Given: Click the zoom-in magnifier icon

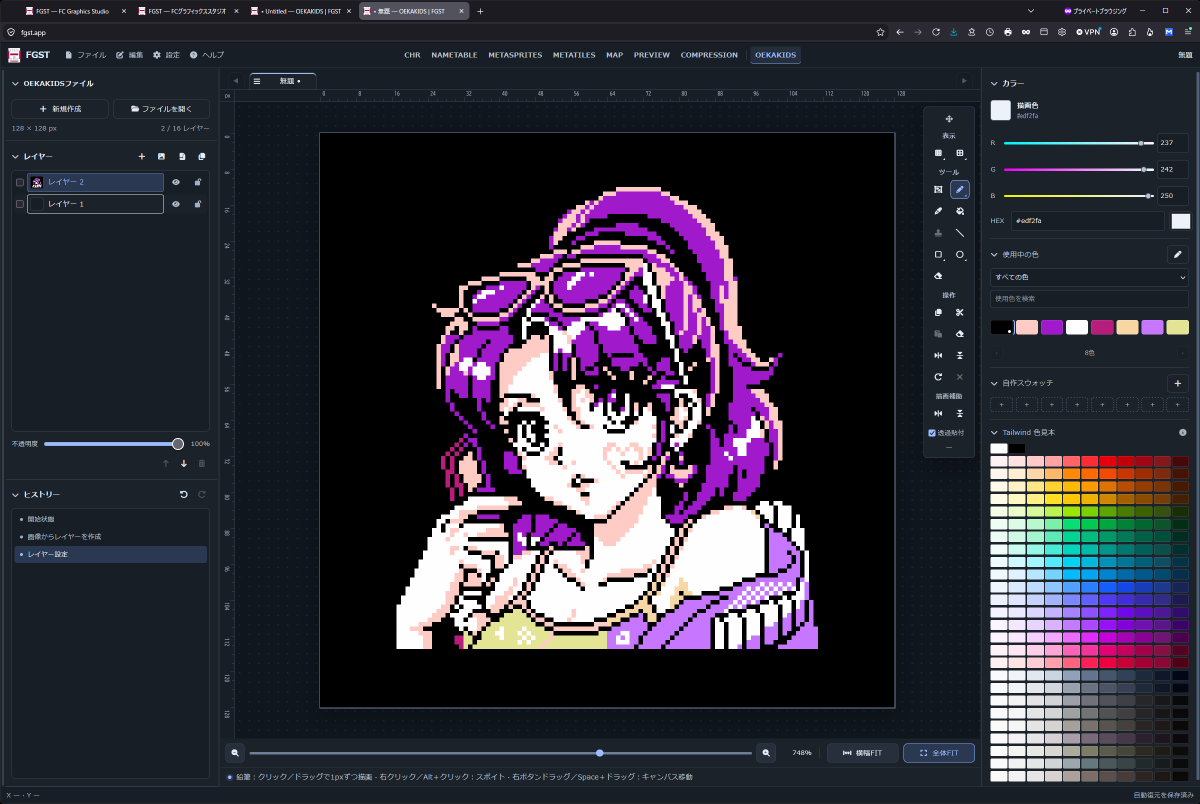Looking at the screenshot, I should coord(767,753).
